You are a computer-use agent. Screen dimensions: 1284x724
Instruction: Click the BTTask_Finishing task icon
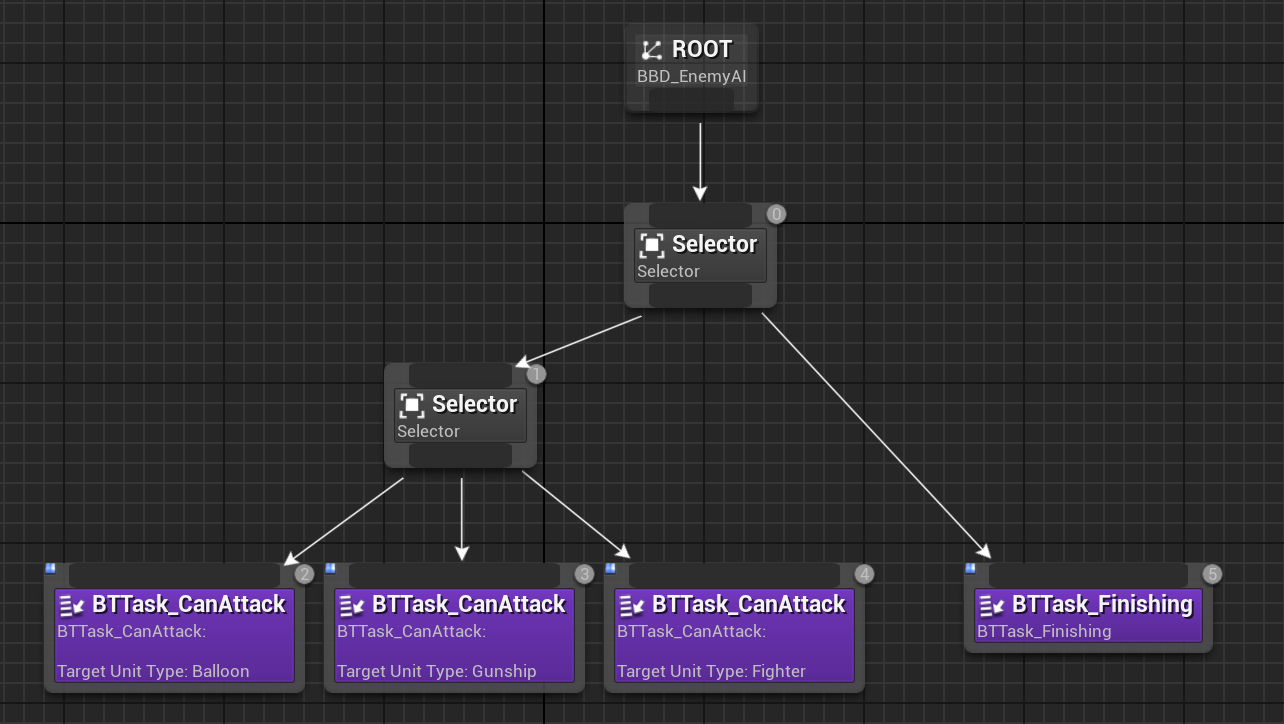coord(992,605)
